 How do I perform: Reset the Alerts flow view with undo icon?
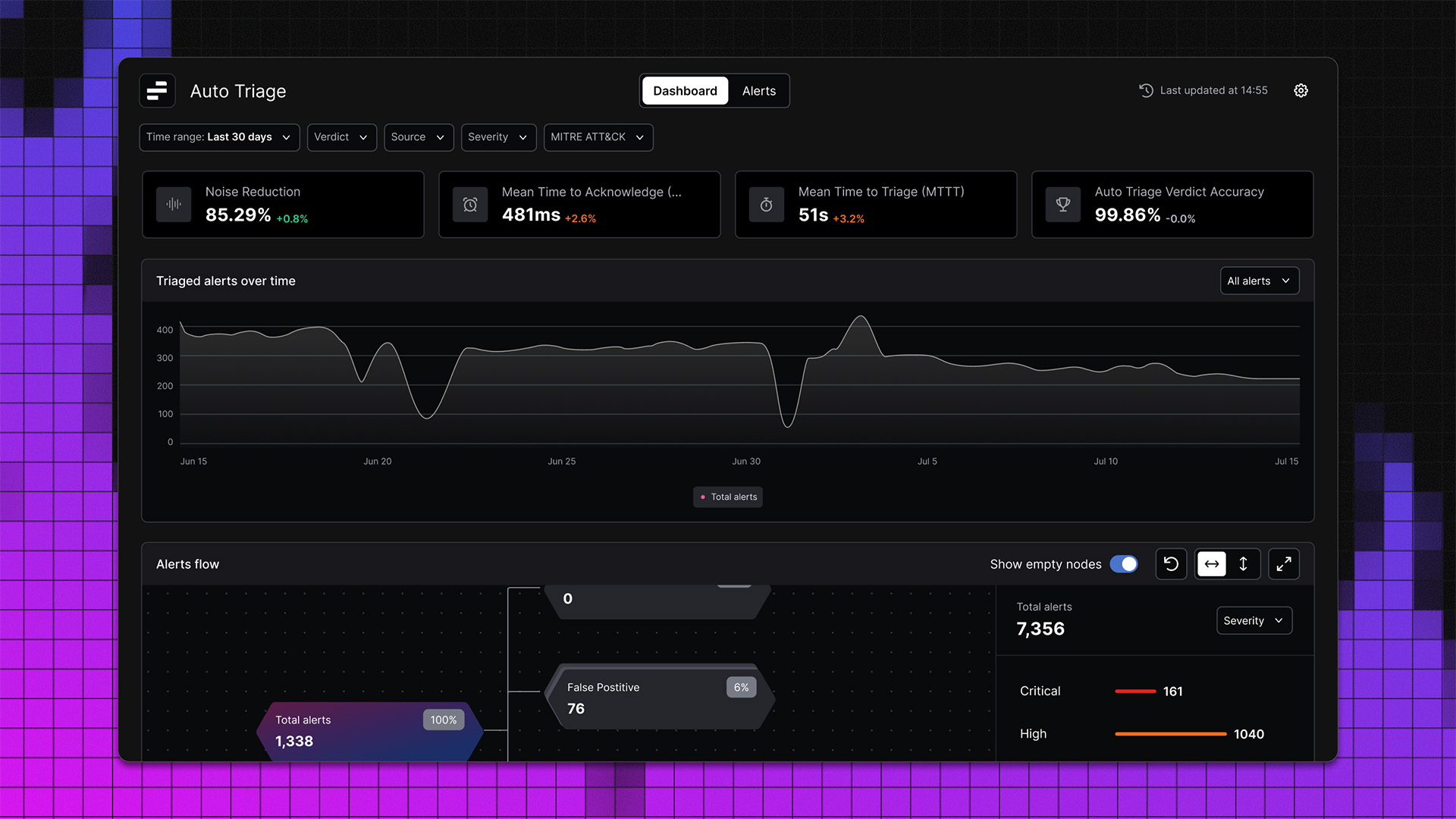pyautogui.click(x=1171, y=564)
